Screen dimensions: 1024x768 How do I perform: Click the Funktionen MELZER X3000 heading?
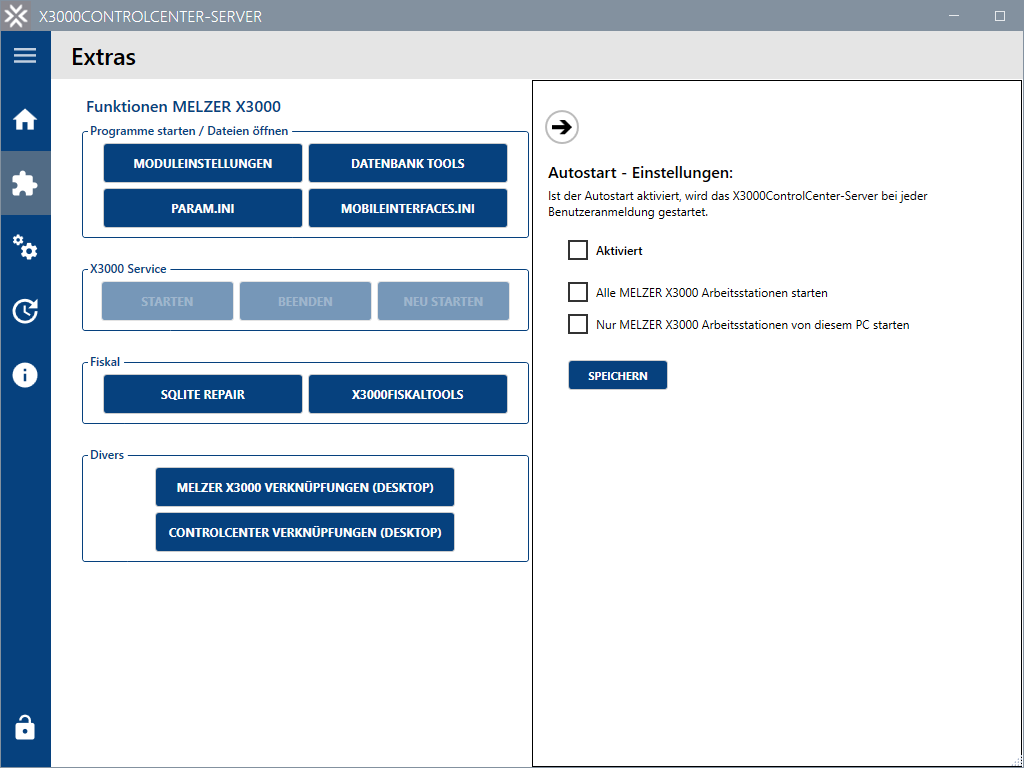point(184,106)
